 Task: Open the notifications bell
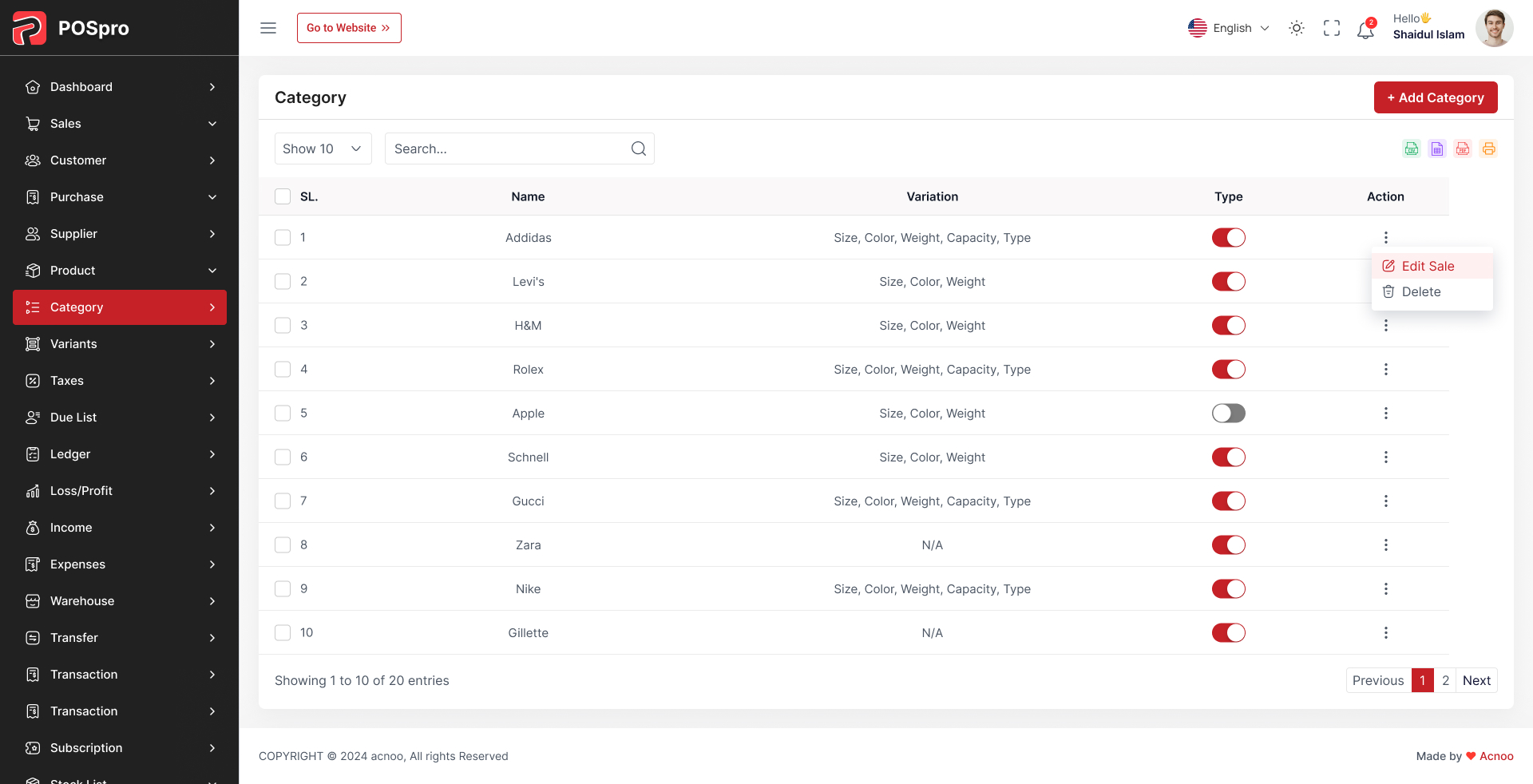(1365, 30)
